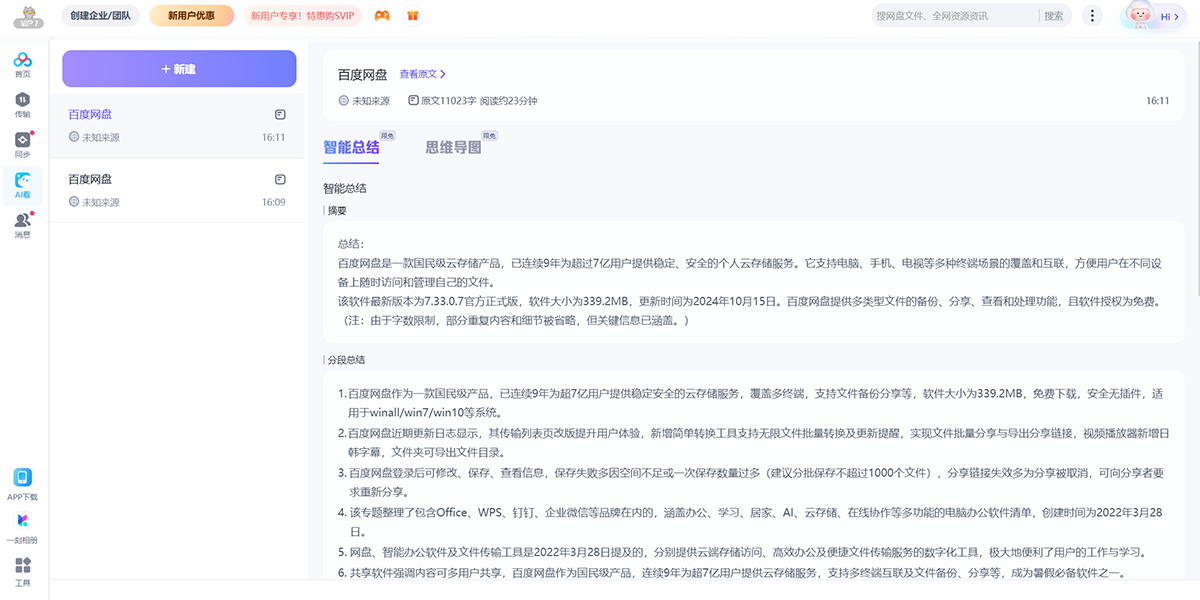
Task: Click the 新用户优惠 button
Action: coord(191,16)
